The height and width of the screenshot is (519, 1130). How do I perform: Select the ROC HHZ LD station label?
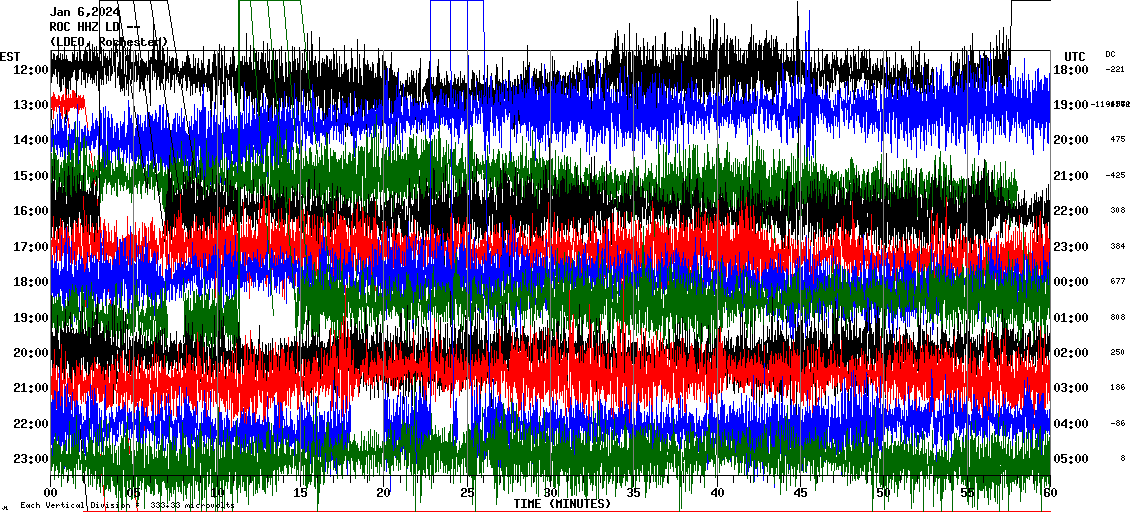95,26
